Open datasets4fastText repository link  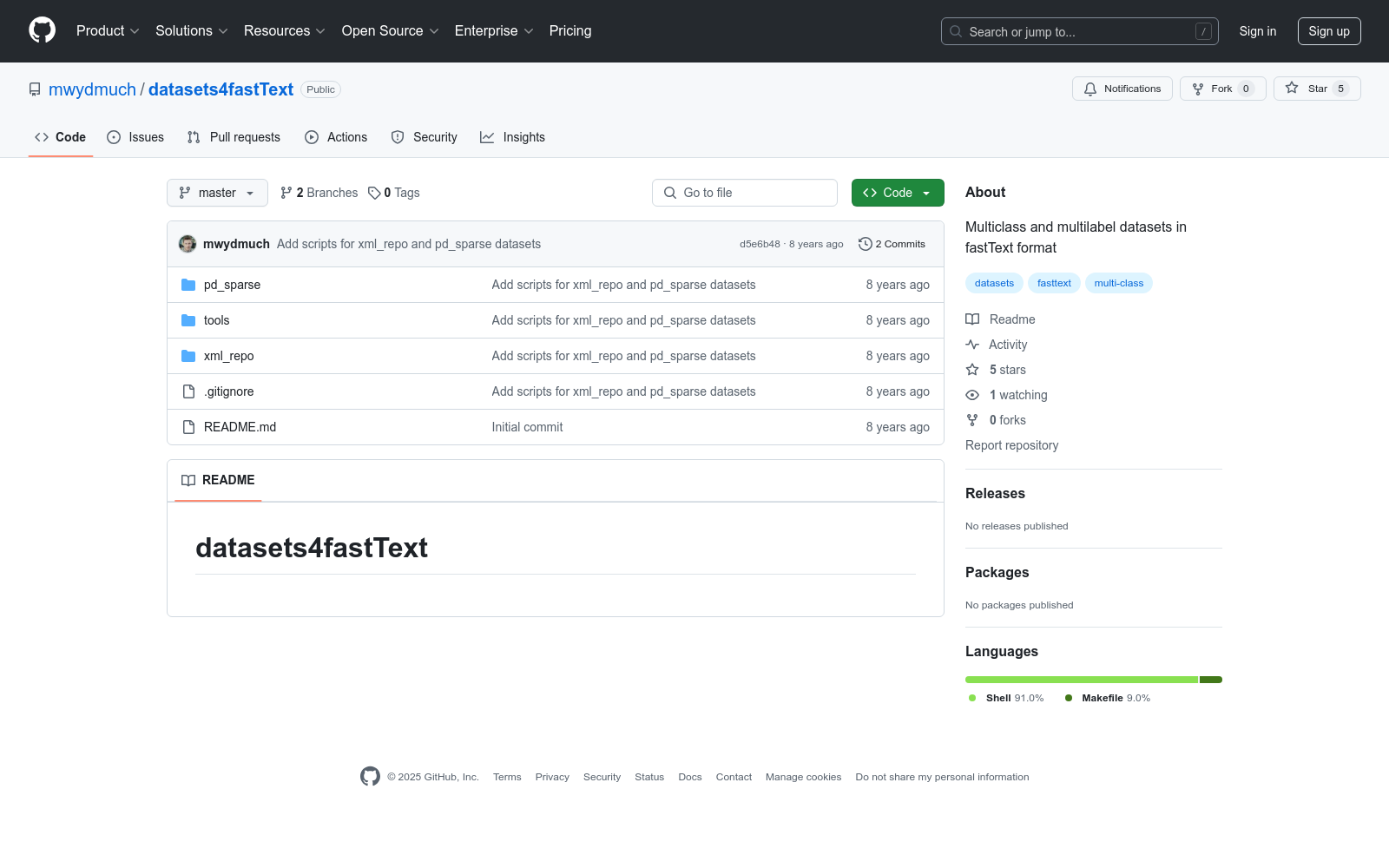[221, 89]
